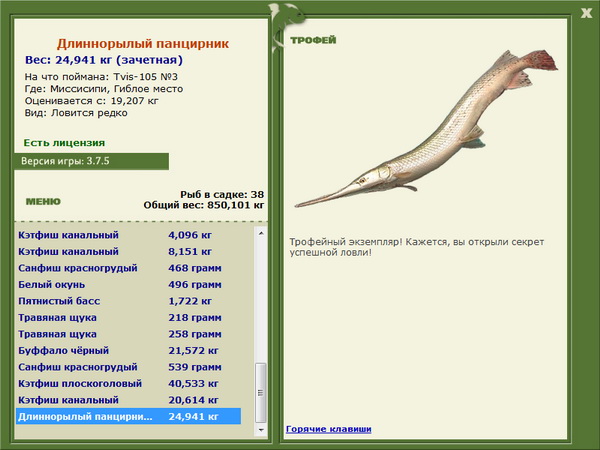The image size is (600, 450).
Task: Select Кэтфиш плоскоголовый 40,533 кг row
Action: tap(129, 383)
